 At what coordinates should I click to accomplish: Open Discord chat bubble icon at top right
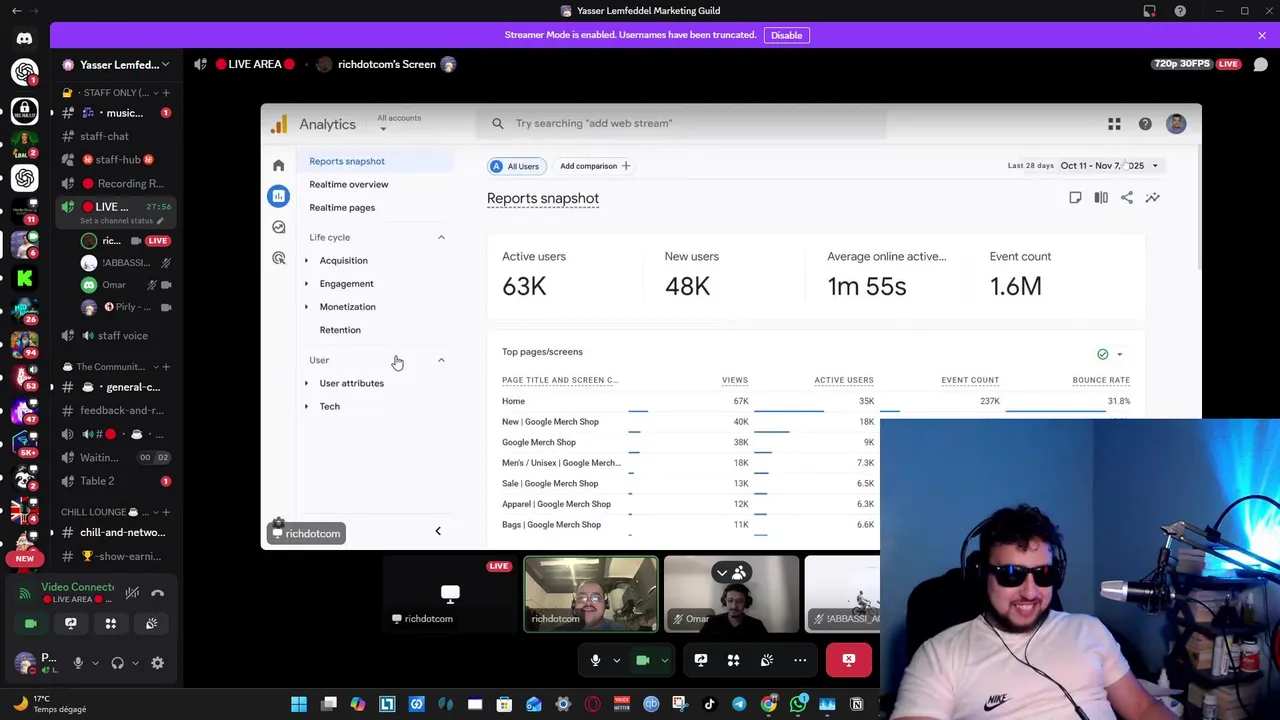click(1261, 64)
